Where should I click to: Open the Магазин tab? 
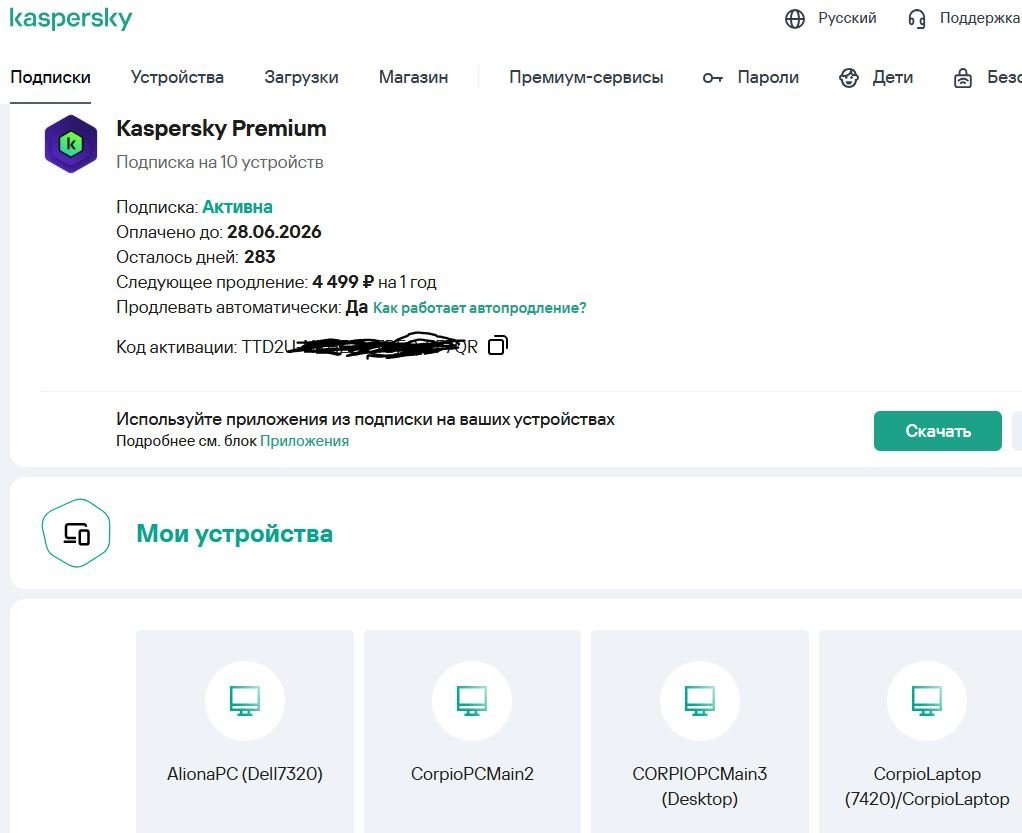click(x=413, y=77)
